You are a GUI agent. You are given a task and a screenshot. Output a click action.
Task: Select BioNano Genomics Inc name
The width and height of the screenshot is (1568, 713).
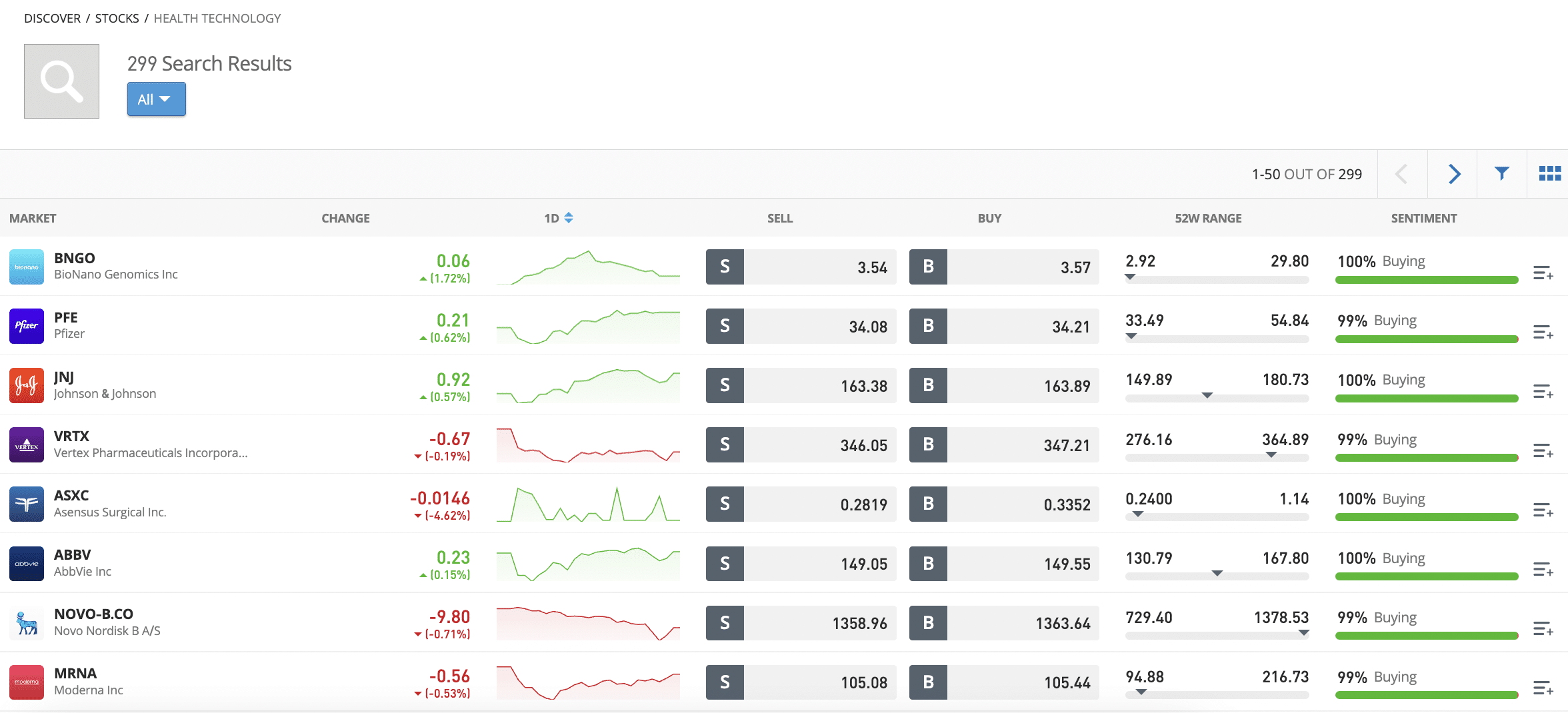pyautogui.click(x=116, y=275)
